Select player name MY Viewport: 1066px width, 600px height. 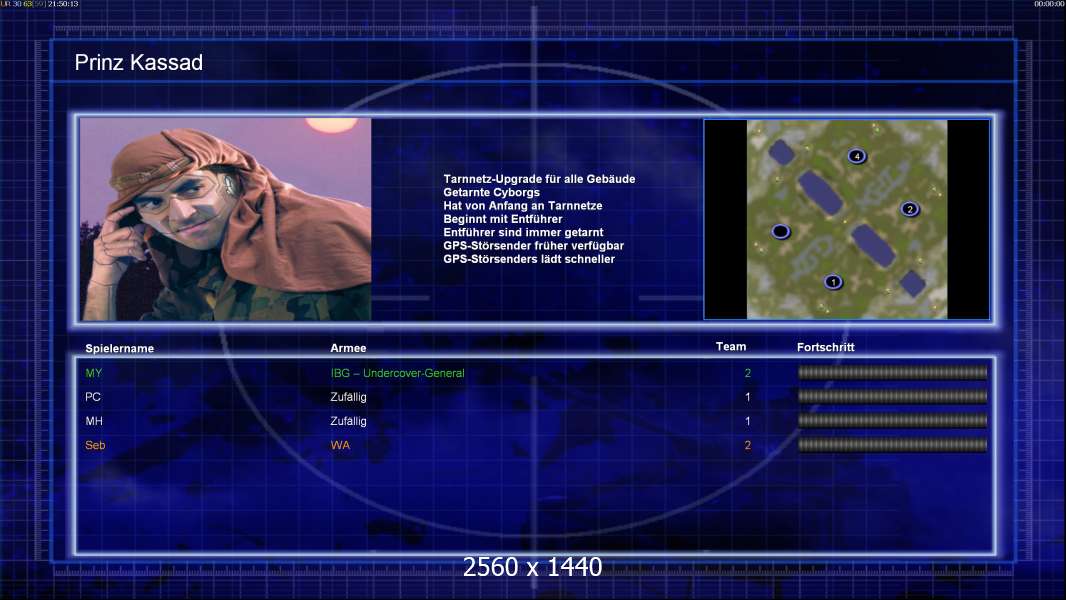pyautogui.click(x=94, y=373)
